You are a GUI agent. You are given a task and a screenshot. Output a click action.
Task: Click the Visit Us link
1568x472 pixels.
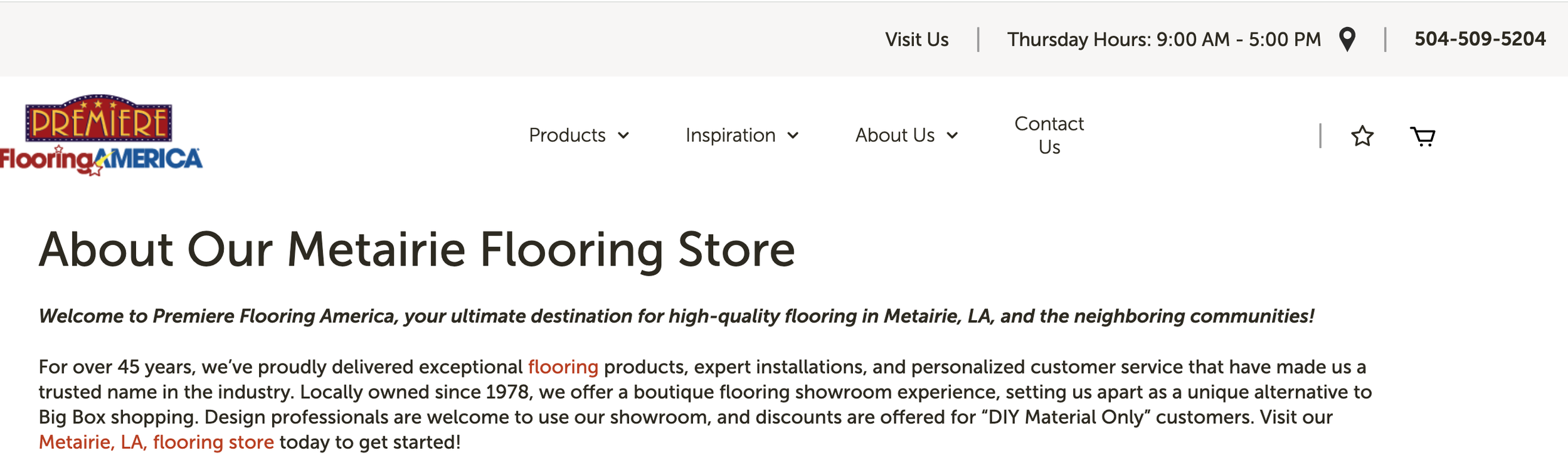[x=917, y=40]
